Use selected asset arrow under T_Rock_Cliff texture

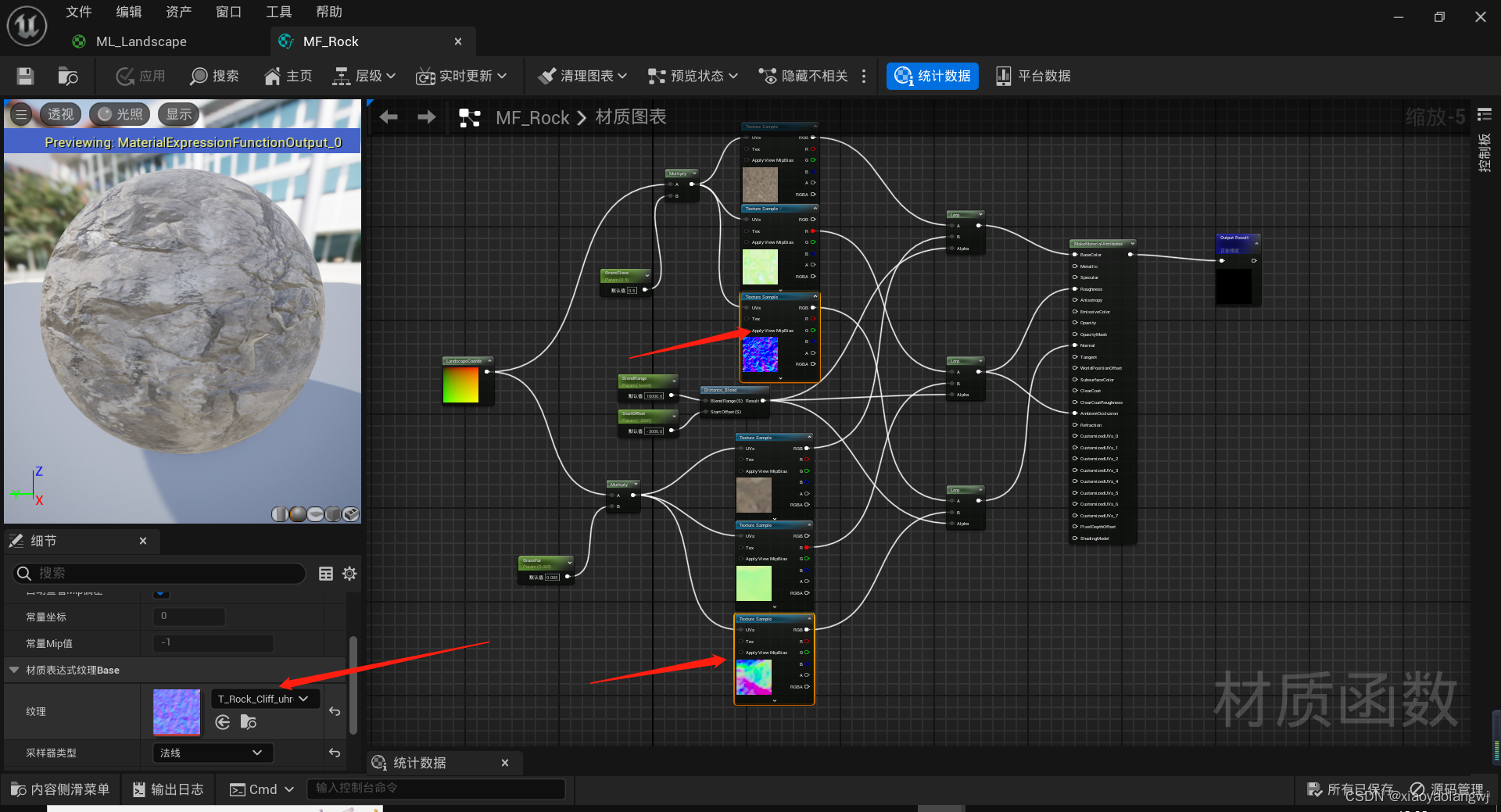(223, 722)
